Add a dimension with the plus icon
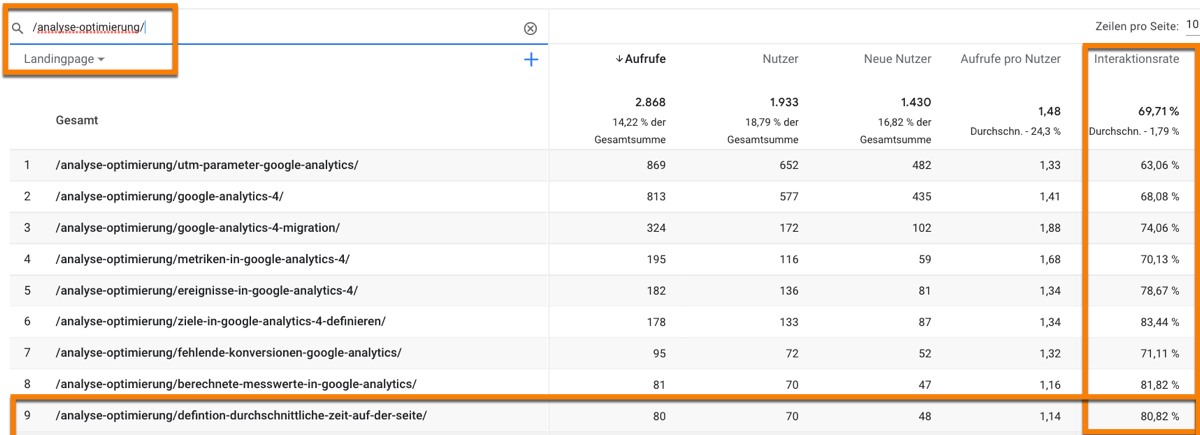This screenshot has width=1200, height=435. [x=531, y=60]
